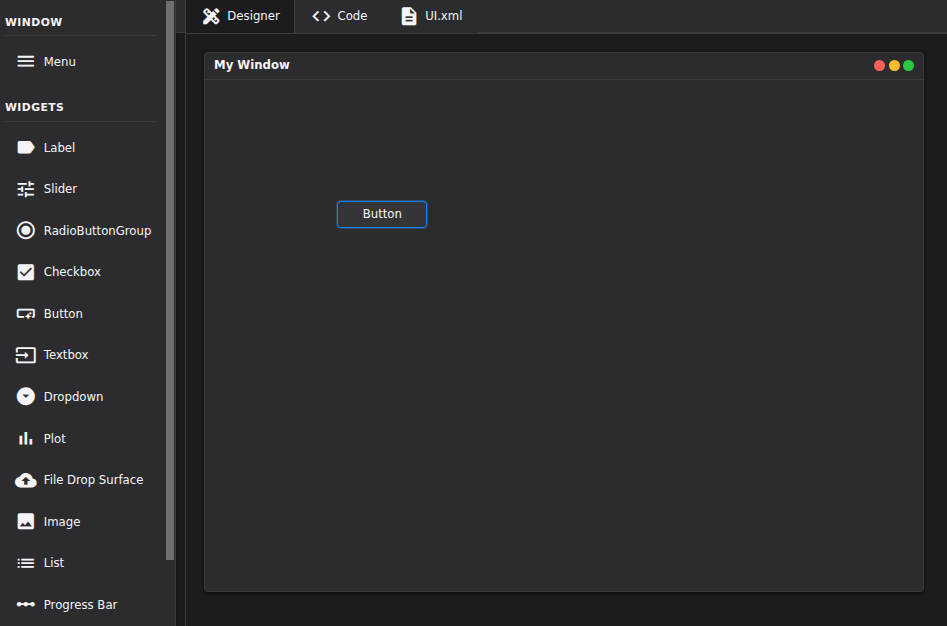This screenshot has height=626, width=947.
Task: Select the My Window title bar
Action: point(252,64)
